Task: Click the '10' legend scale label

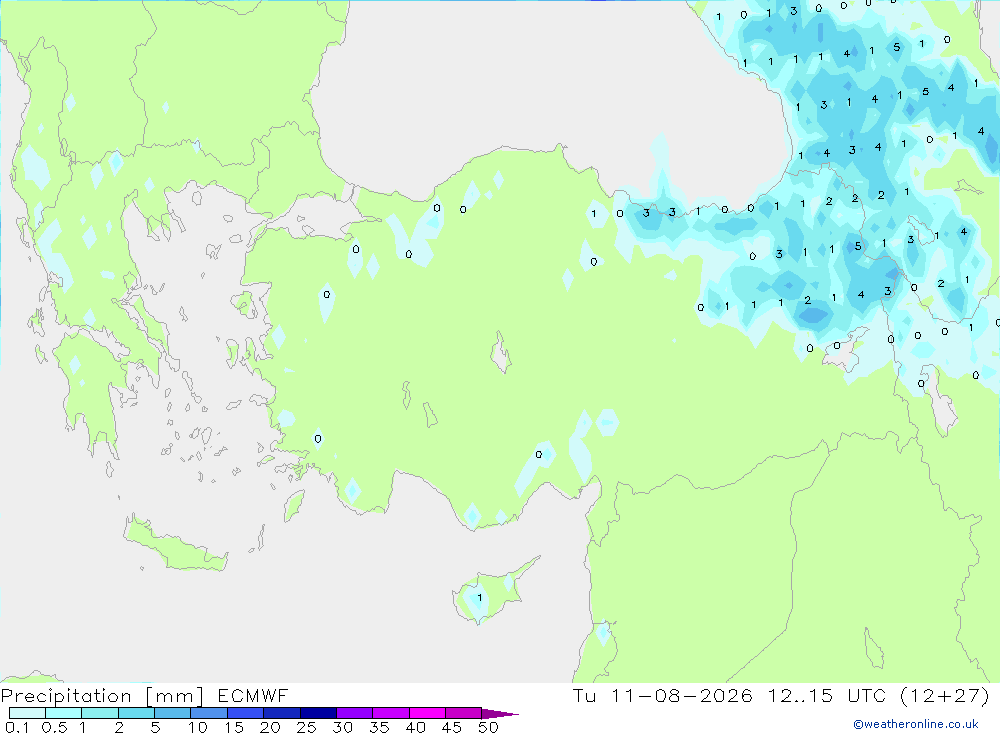Action: pos(198,727)
